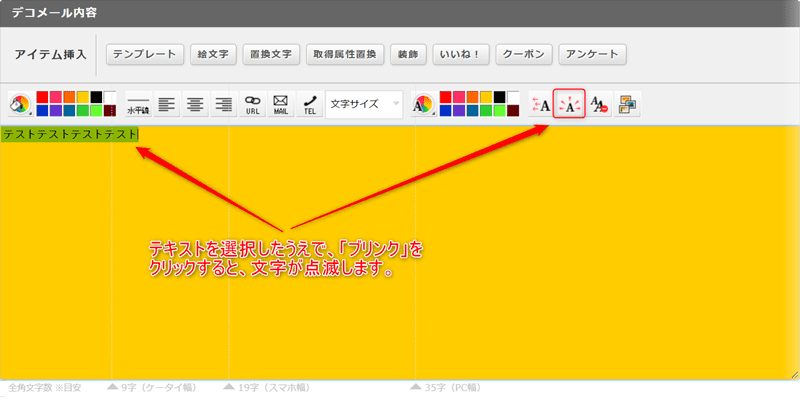
Task: Click the 装飾 button
Action: 408,54
